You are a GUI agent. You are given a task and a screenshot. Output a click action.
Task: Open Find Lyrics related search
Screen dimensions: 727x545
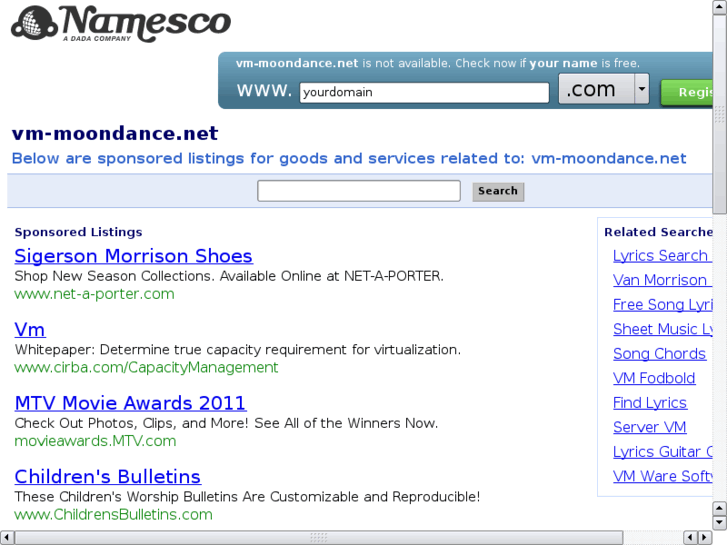[650, 403]
